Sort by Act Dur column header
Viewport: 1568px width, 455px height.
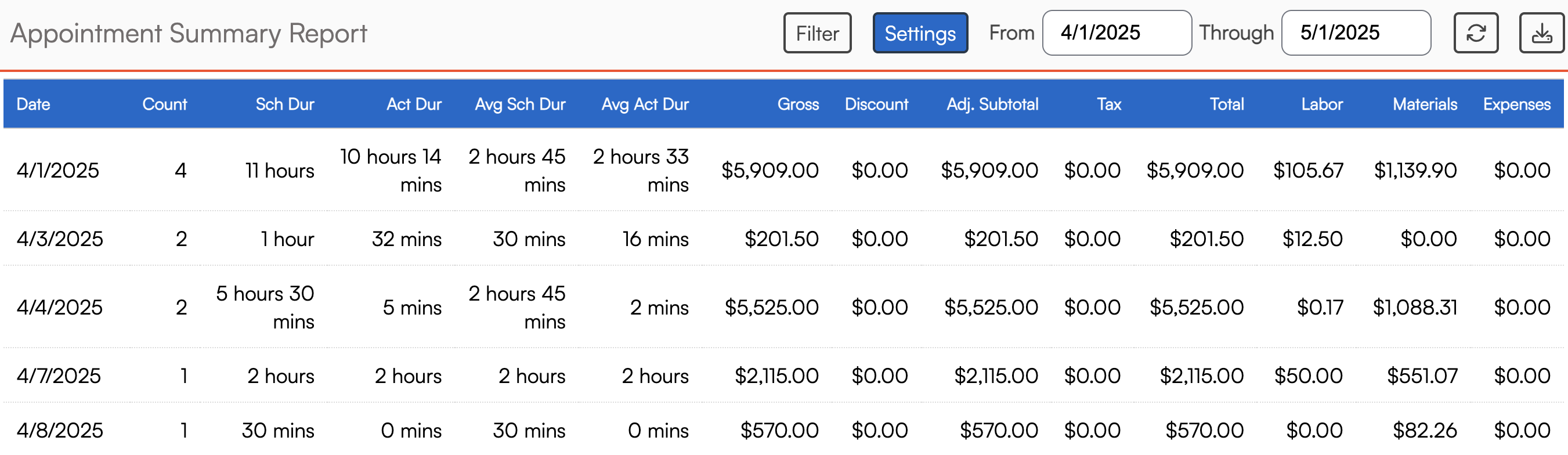click(414, 104)
